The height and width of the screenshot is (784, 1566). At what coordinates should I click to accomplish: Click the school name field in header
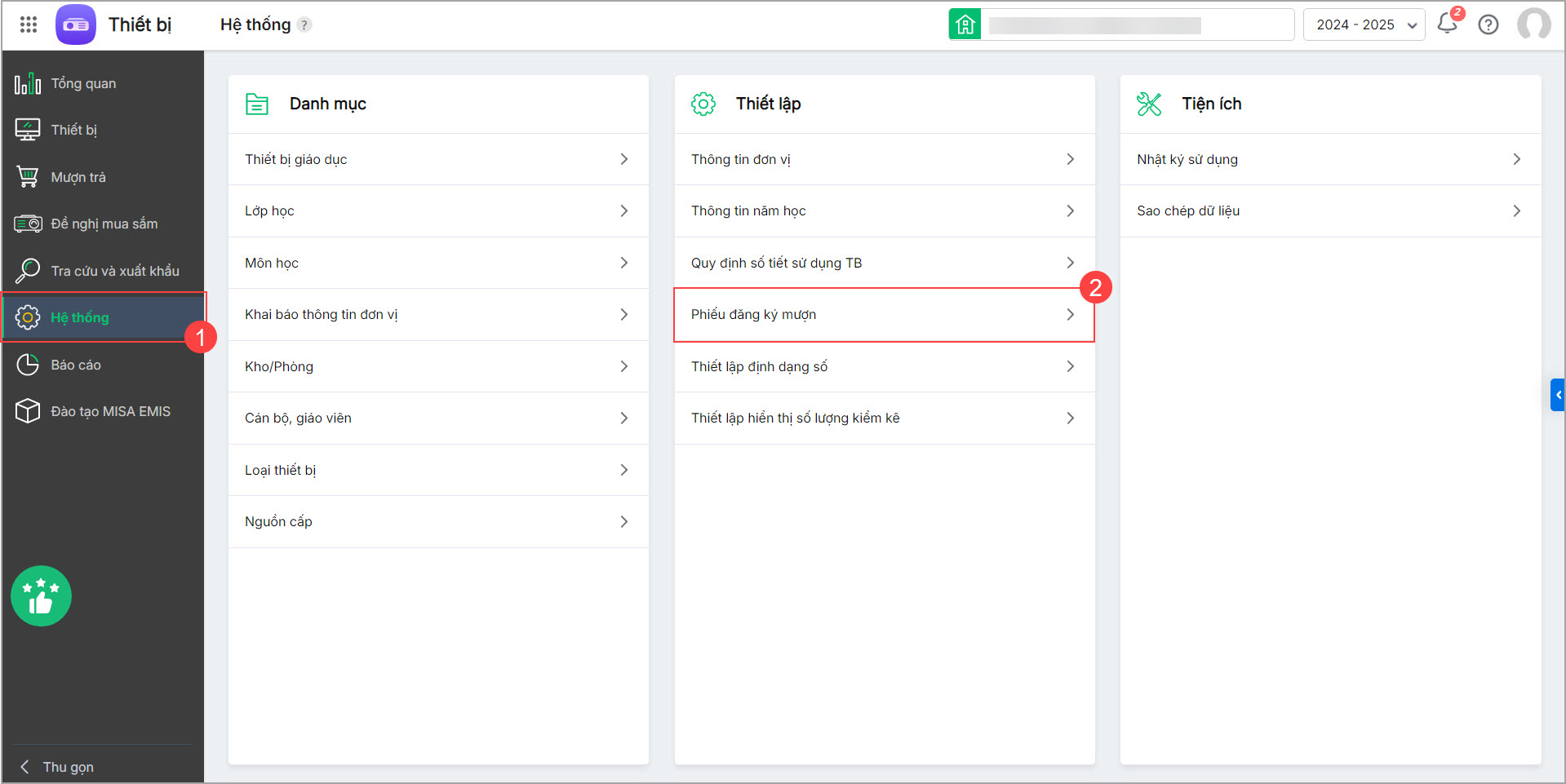(x=1138, y=24)
